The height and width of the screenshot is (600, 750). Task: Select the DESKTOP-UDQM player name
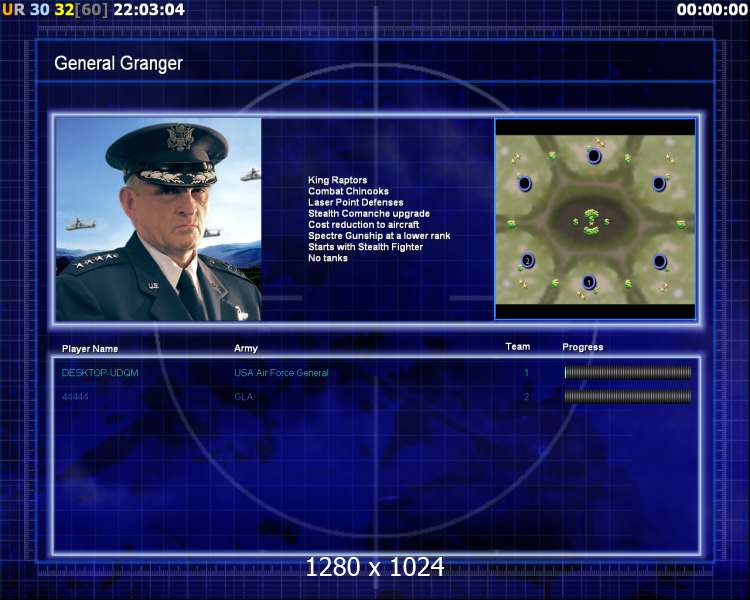click(x=100, y=373)
